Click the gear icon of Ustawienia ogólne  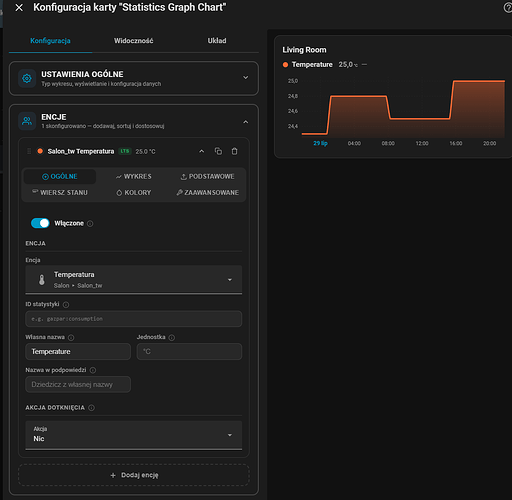tap(27, 78)
